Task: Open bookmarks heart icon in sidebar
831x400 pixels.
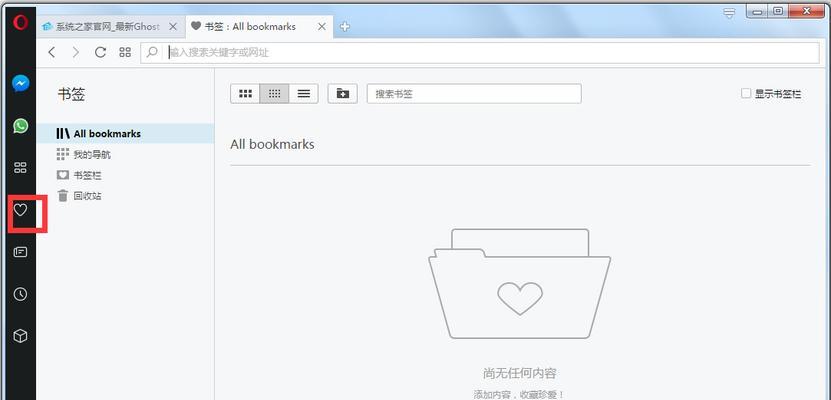Action: pyautogui.click(x=20, y=210)
